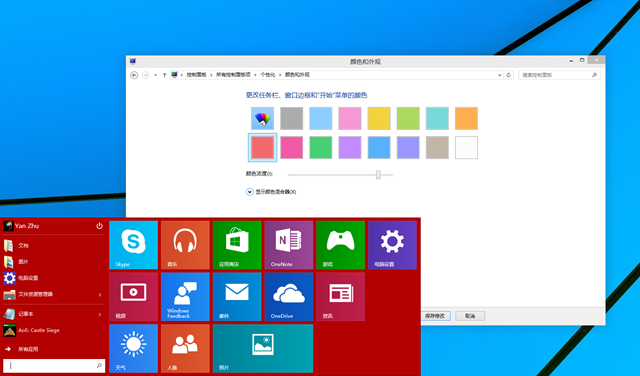Open the PC settings gear tile
The height and width of the screenshot is (376, 640).
point(393,245)
